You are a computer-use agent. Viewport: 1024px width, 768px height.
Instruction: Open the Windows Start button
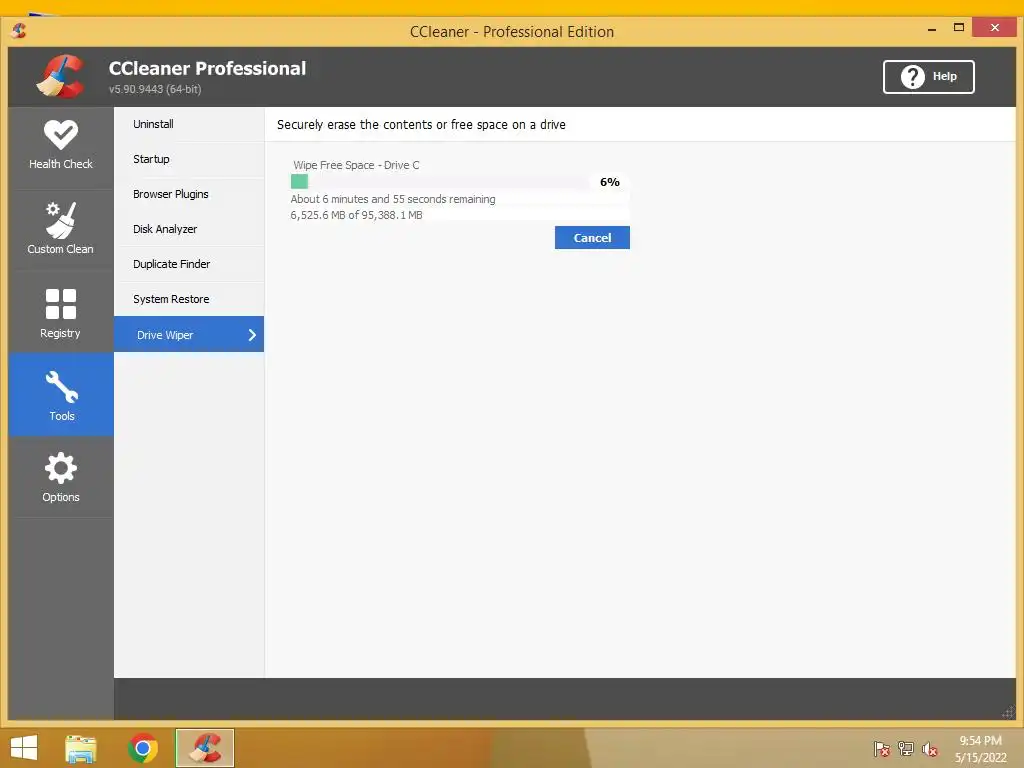[24, 748]
